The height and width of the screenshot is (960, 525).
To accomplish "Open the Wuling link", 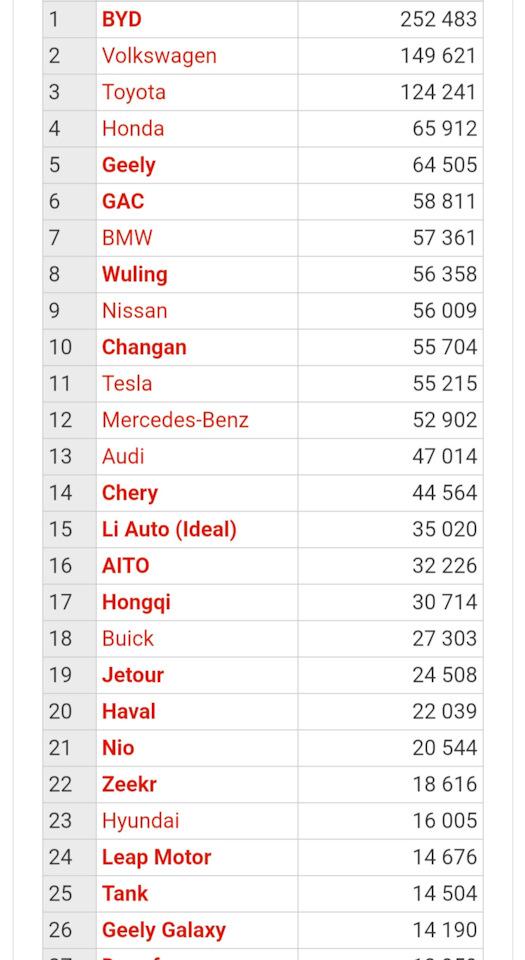I will pyautogui.click(x=135, y=274).
